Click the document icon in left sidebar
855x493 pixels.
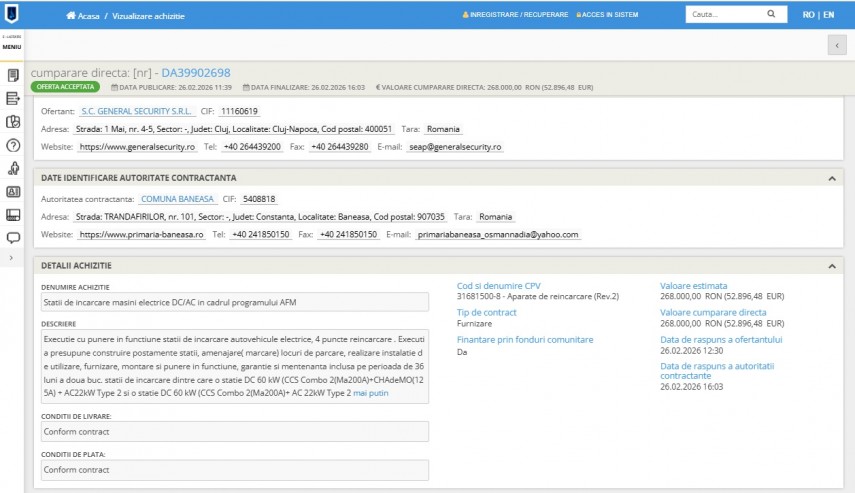point(13,75)
